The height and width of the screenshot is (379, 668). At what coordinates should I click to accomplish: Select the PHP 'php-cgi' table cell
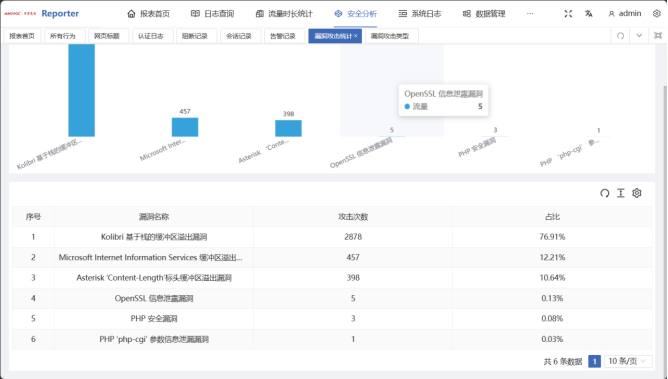click(x=154, y=339)
